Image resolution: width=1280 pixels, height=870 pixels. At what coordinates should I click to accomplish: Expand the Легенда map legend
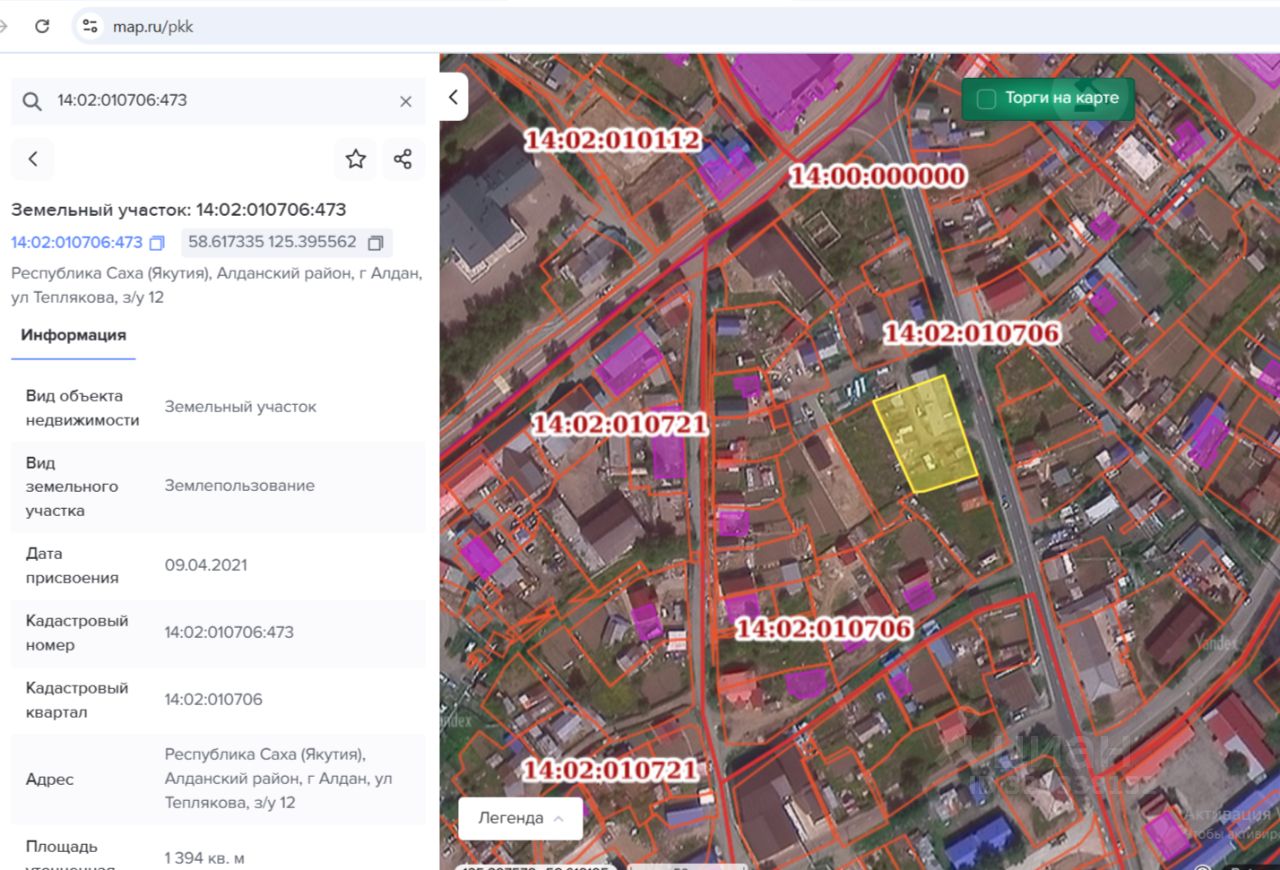point(520,818)
